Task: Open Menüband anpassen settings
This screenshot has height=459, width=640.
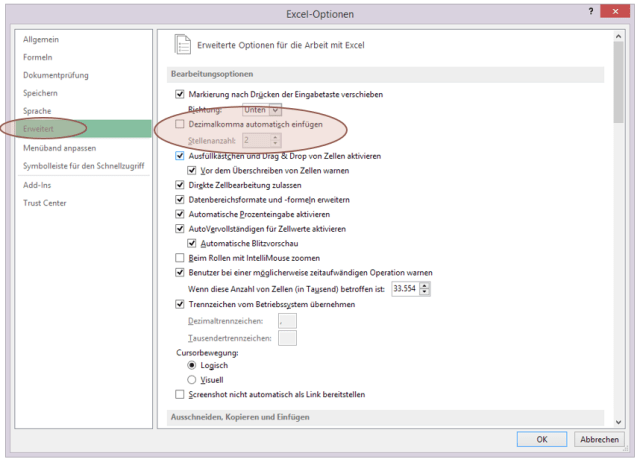Action: 59,147
